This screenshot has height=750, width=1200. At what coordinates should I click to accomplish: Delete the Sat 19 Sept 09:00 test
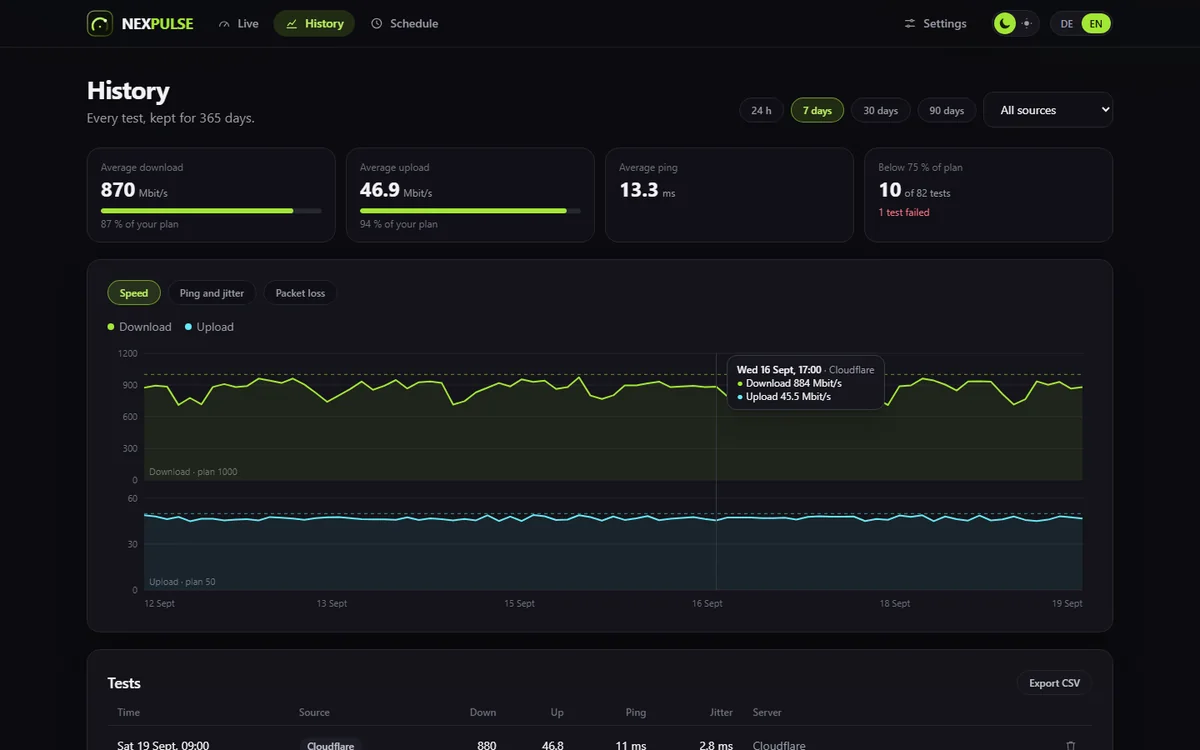coord(1071,745)
